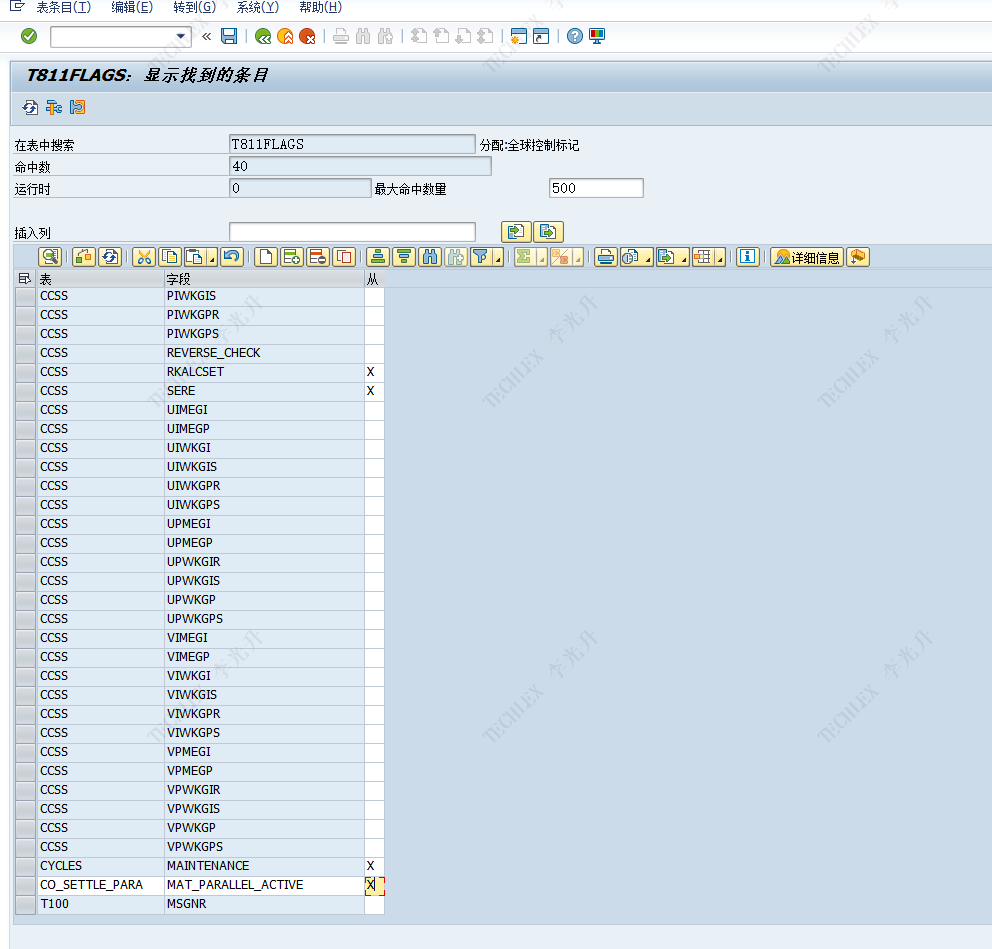992x949 pixels.
Task: Click the Refresh icon under the title
Action: click(30, 108)
